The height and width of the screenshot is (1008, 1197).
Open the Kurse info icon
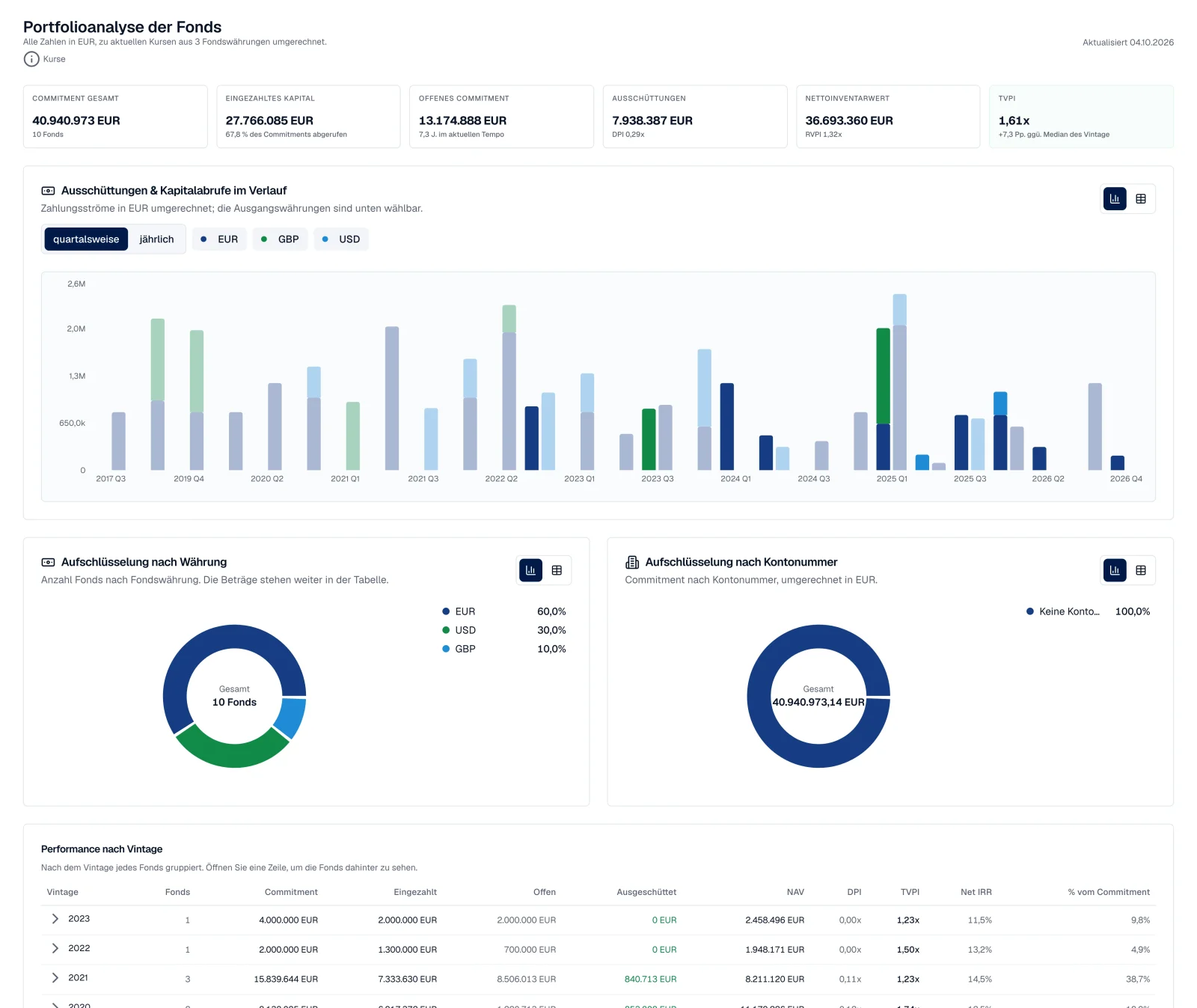tap(31, 59)
